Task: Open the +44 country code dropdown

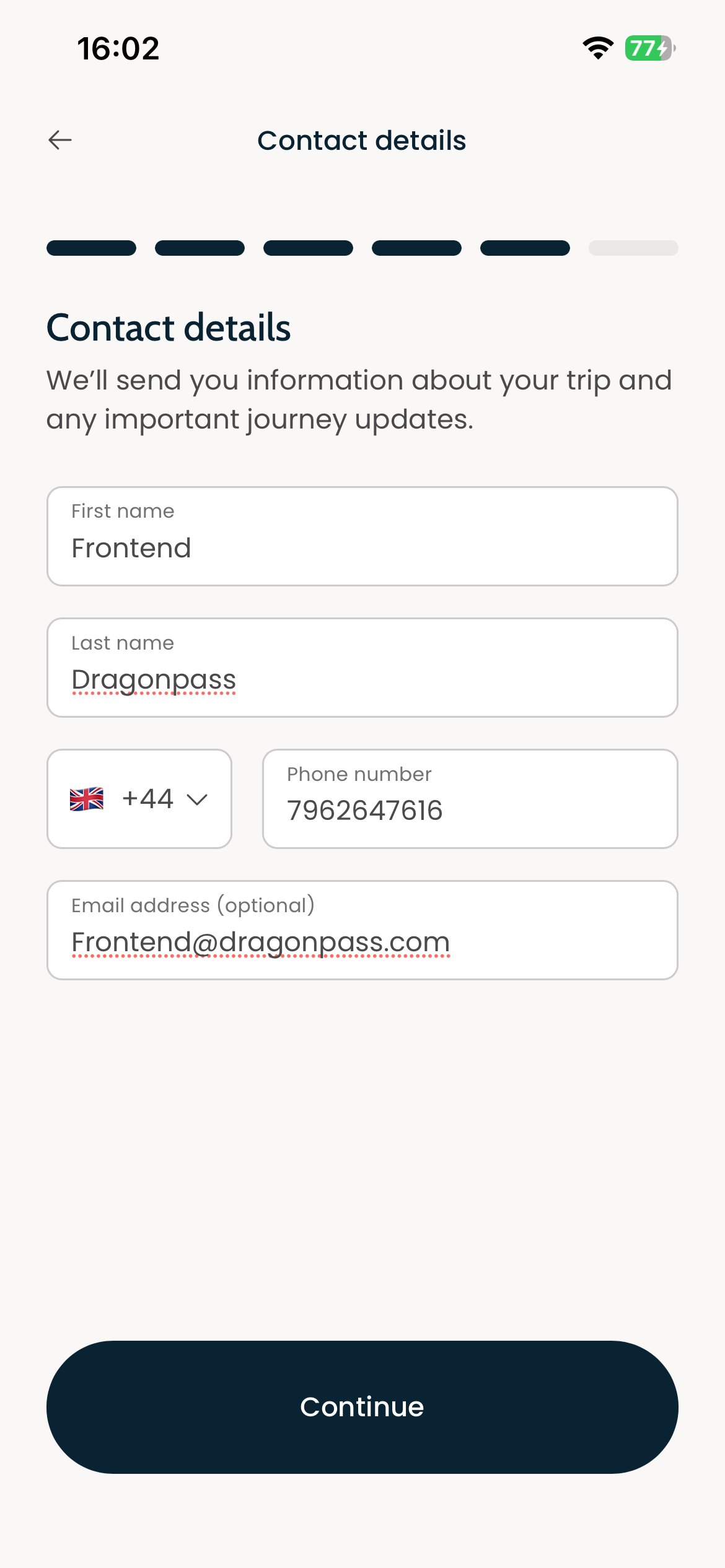Action: coord(139,799)
